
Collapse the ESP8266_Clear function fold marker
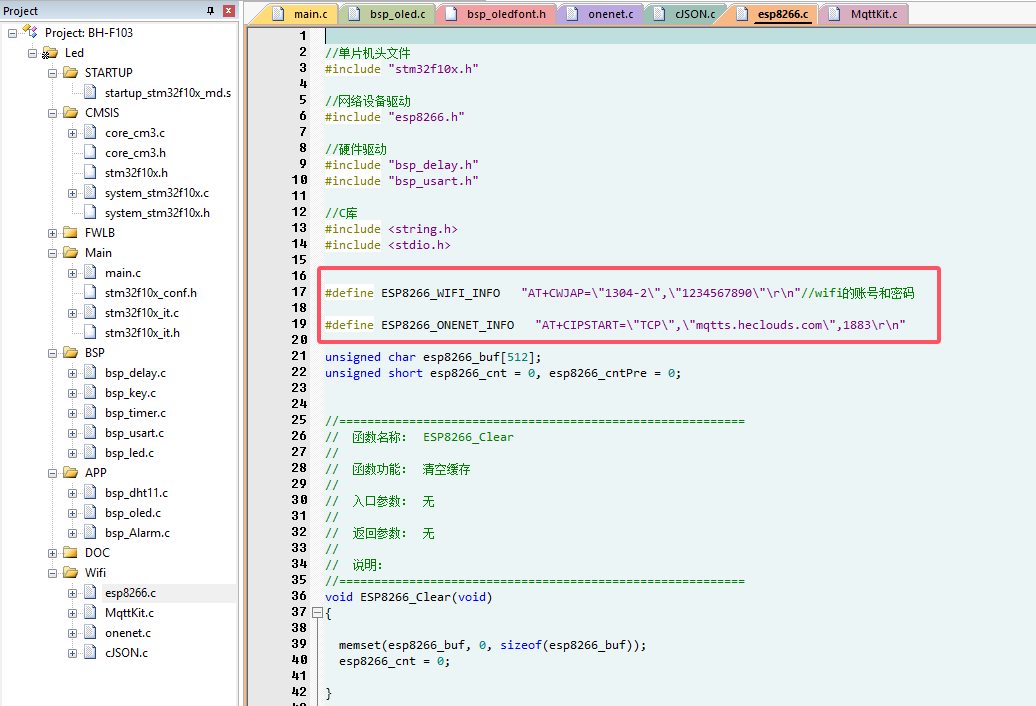318,613
